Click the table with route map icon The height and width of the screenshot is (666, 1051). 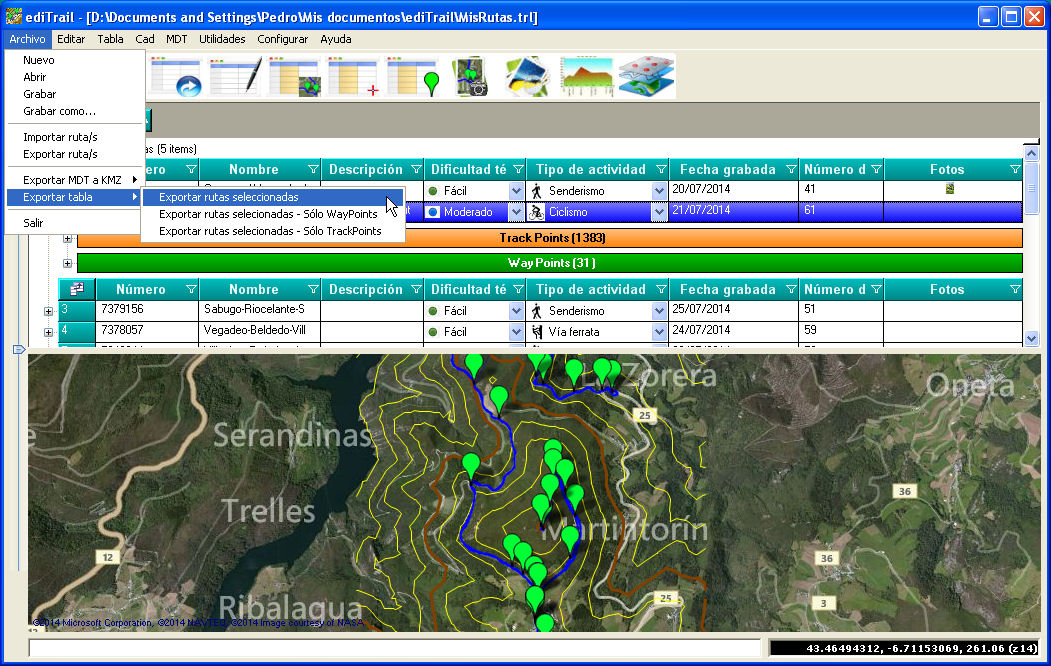point(294,76)
